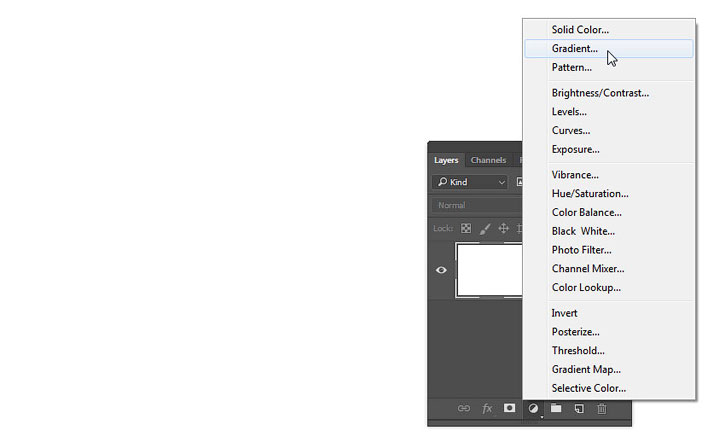Open the Normal blend mode dropdown
The height and width of the screenshot is (448, 725).
click(477, 205)
